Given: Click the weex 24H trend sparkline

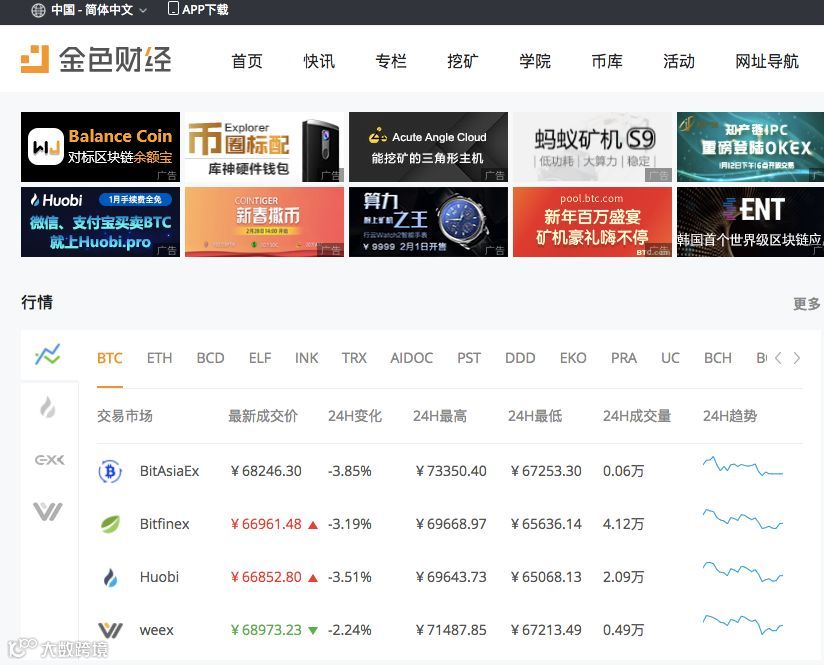Looking at the screenshot, I should pos(743,625).
